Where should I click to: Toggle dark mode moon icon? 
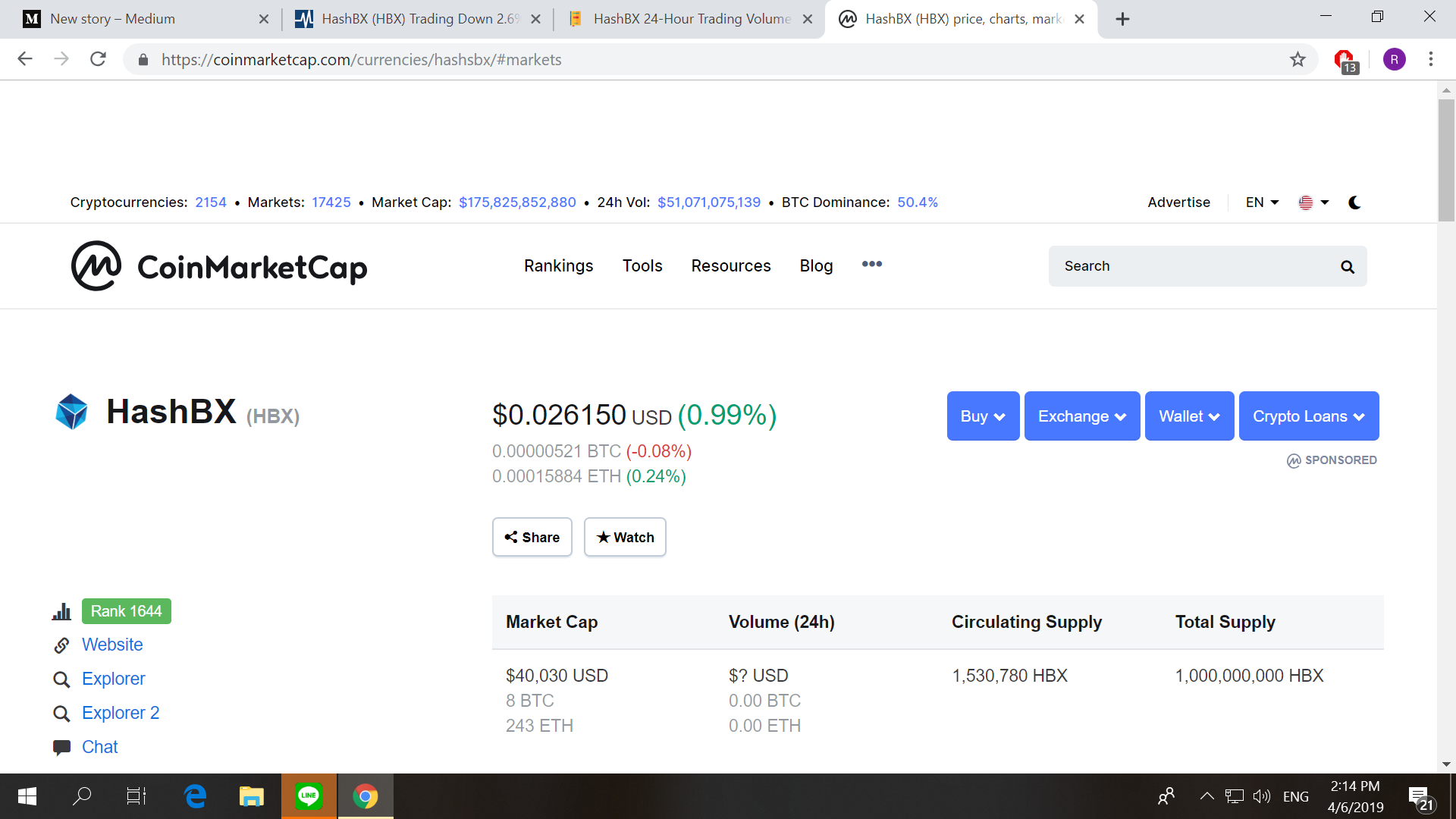pos(1355,202)
